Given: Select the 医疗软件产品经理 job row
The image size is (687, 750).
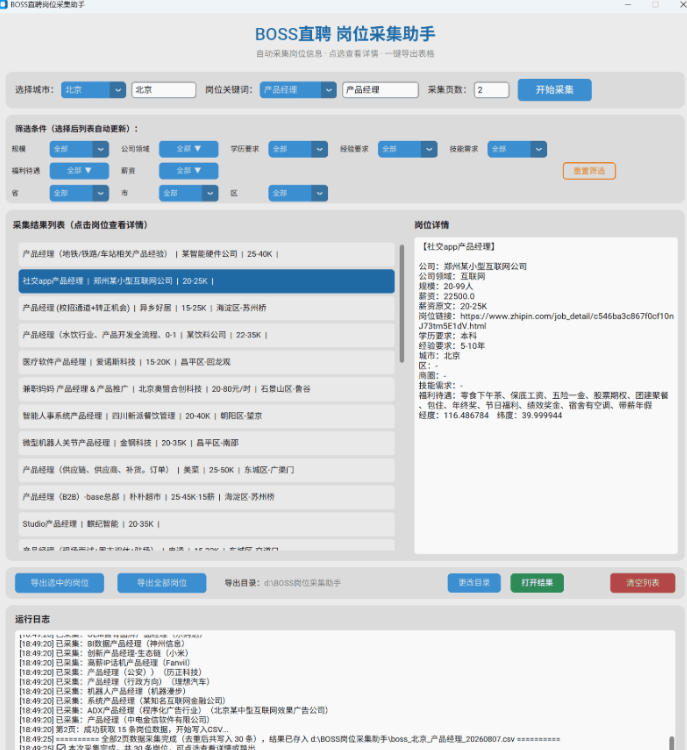Looking at the screenshot, I should pyautogui.click(x=206, y=362).
